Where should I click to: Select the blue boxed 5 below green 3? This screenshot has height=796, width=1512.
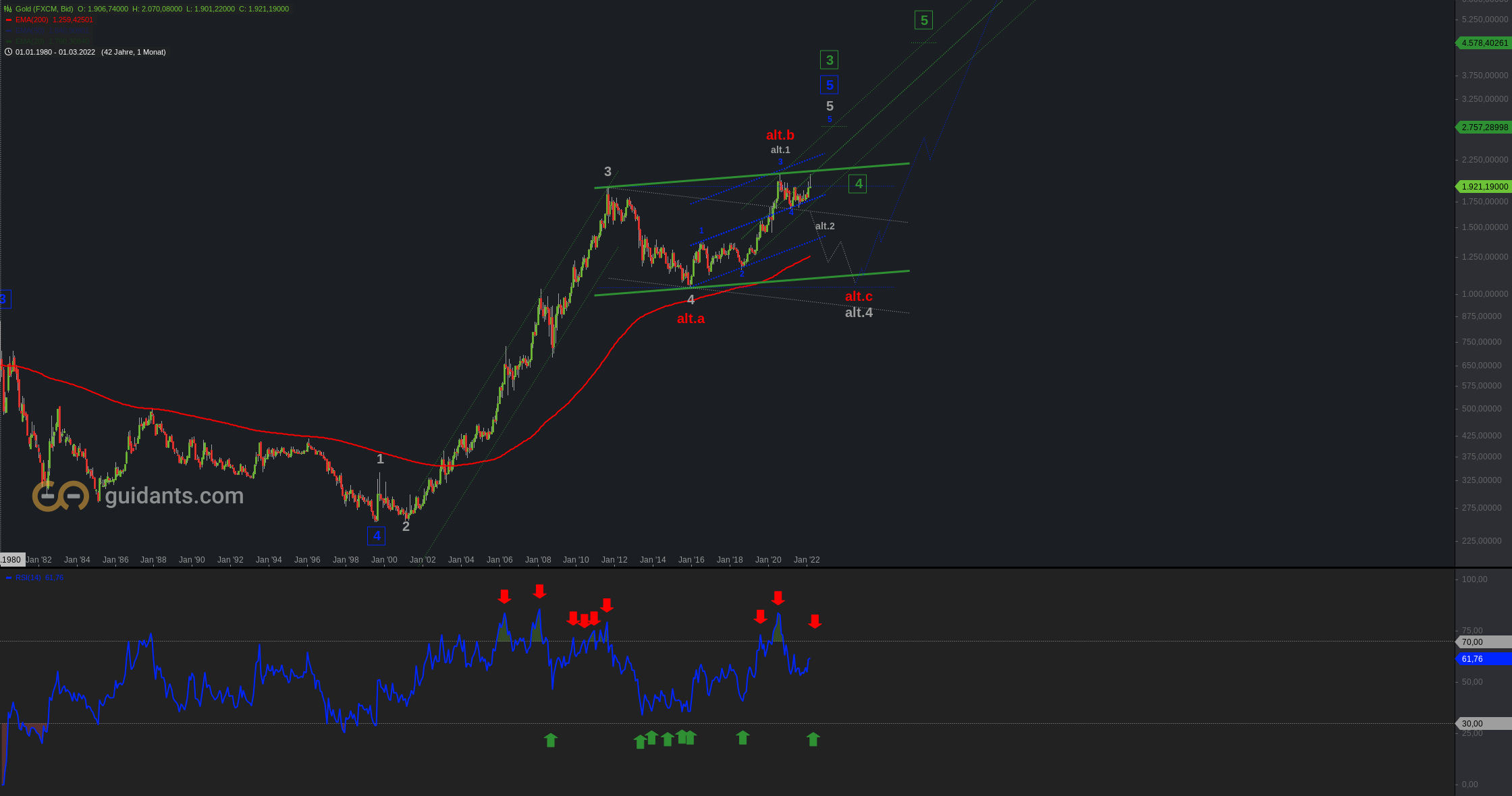[830, 85]
